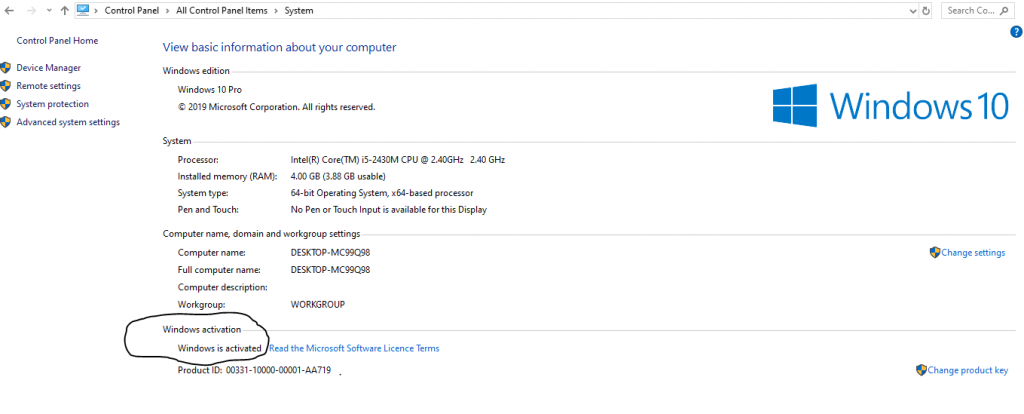Read the Microsoft Software Licence Terms
Image resolution: width=1024 pixels, height=414 pixels.
click(x=354, y=348)
